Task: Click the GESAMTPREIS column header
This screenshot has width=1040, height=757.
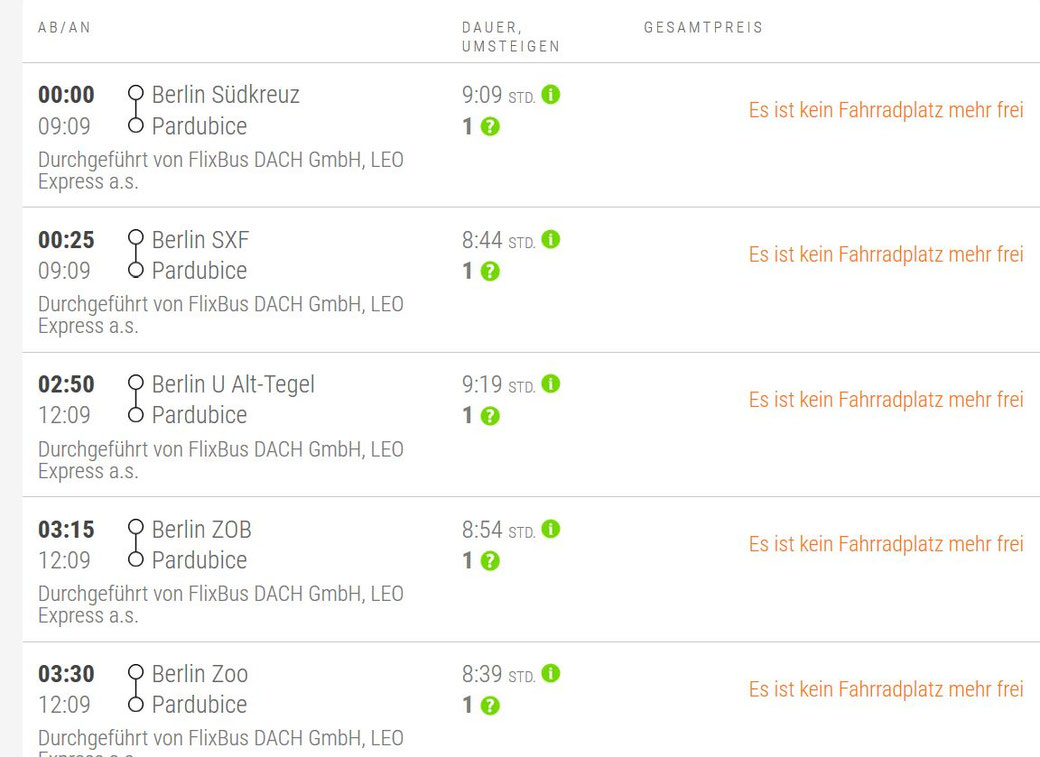Action: point(704,28)
